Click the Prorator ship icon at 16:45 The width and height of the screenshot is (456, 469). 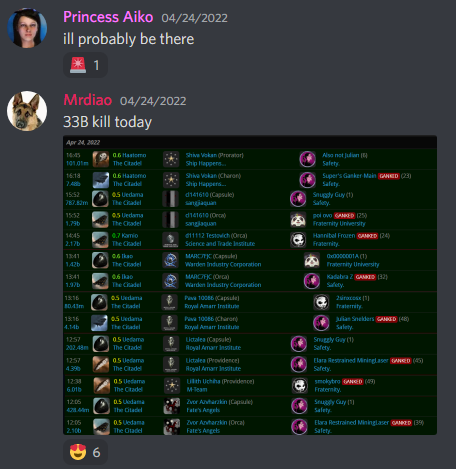point(101,159)
